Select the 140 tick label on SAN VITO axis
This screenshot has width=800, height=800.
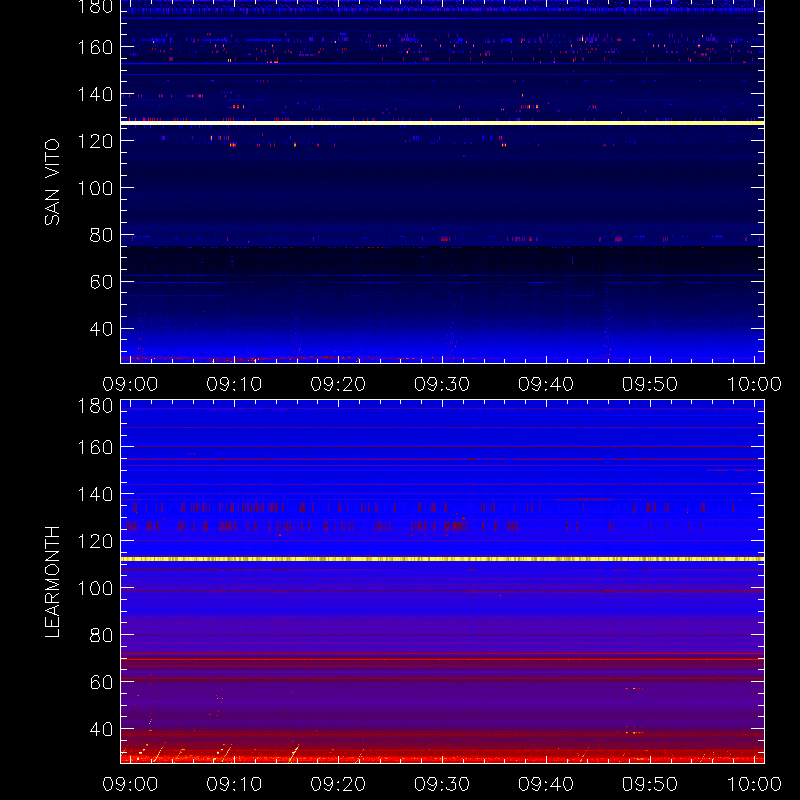[95, 94]
